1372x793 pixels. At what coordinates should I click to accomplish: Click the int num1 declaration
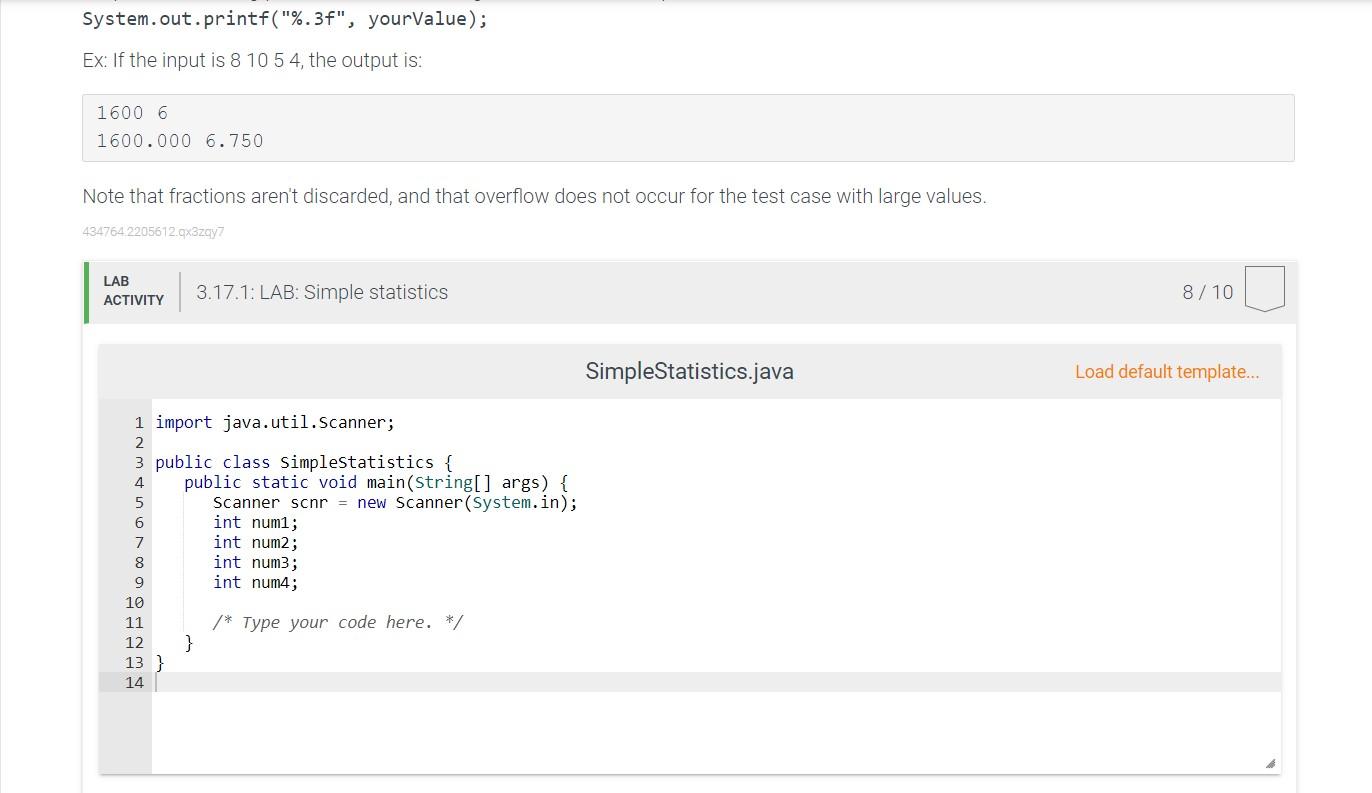point(254,522)
